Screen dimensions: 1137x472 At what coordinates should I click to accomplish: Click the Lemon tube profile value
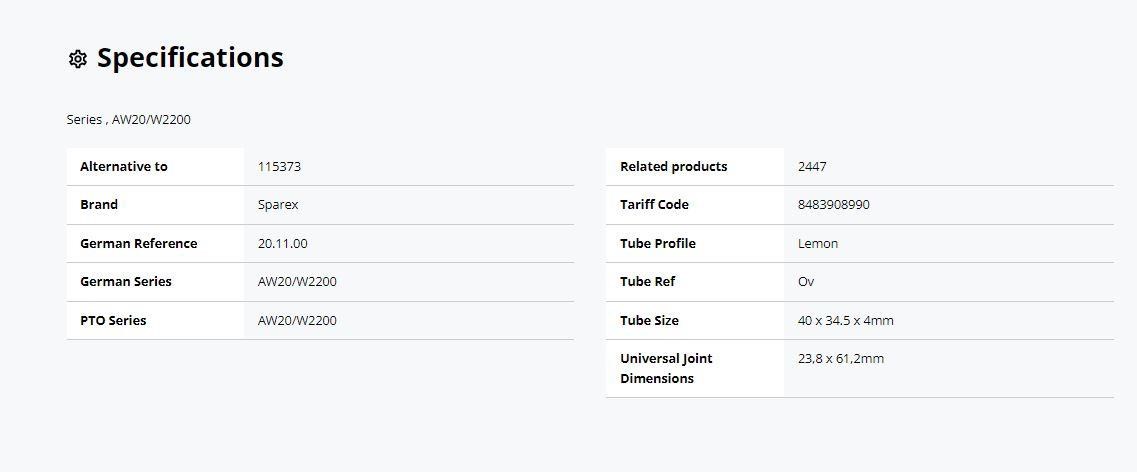pyautogui.click(x=818, y=244)
